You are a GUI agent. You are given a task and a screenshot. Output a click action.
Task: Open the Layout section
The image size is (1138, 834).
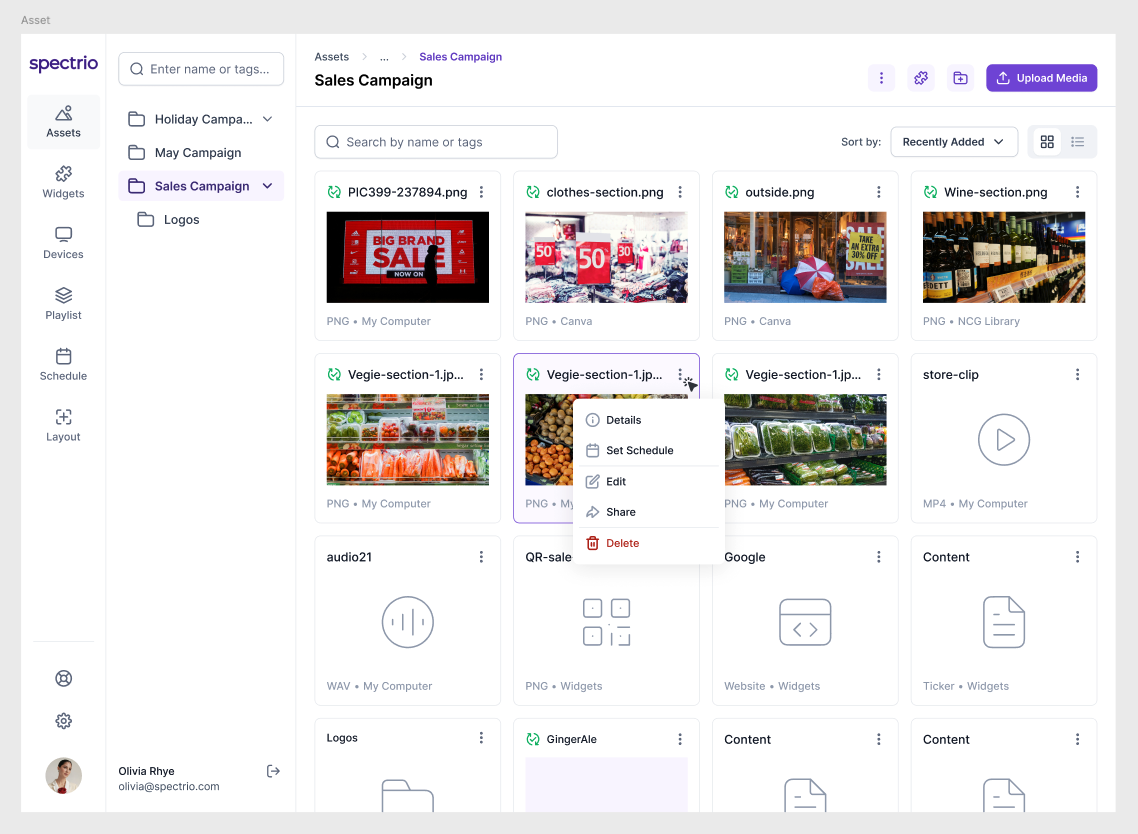63,425
